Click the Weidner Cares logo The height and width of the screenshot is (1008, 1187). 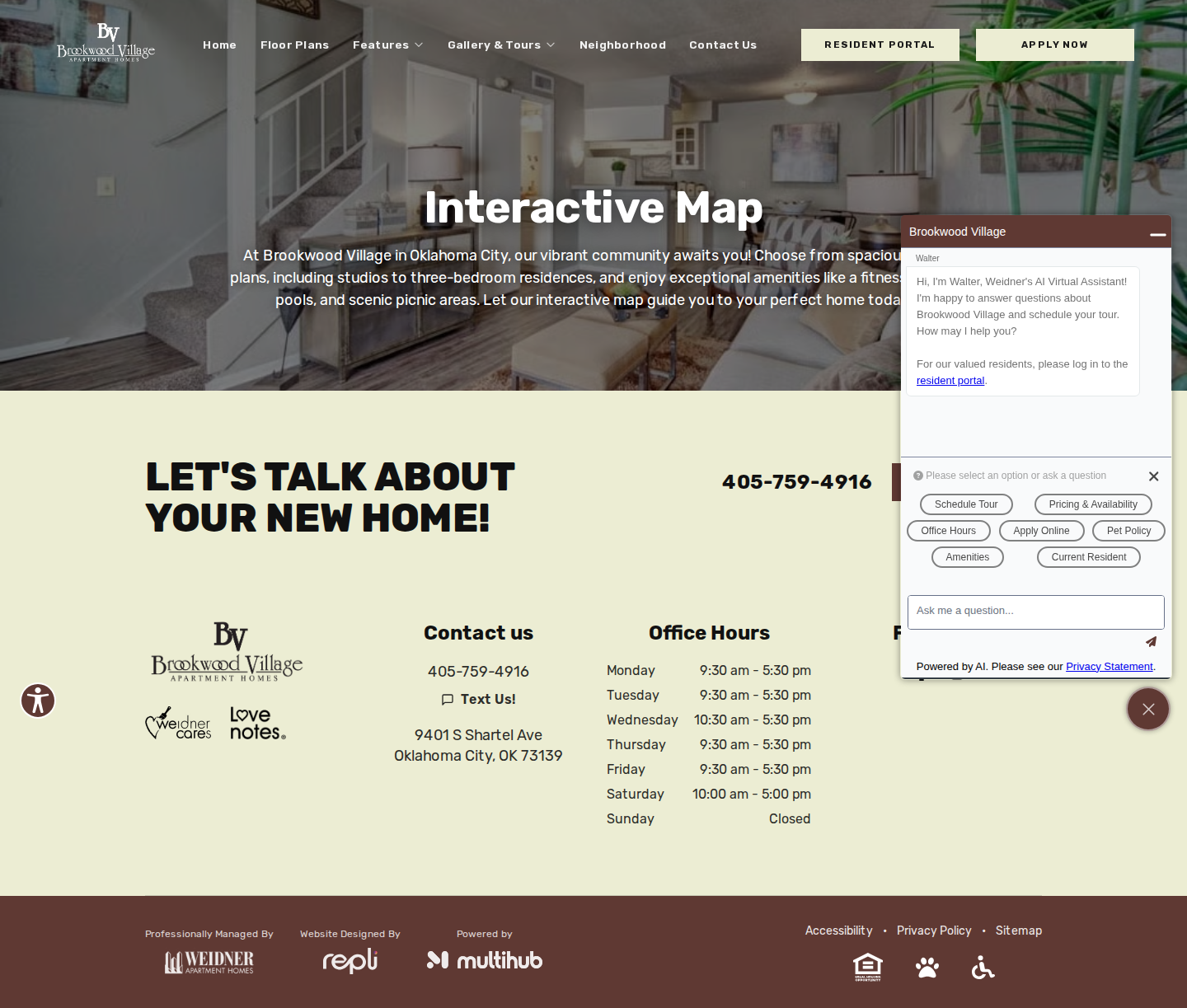178,723
